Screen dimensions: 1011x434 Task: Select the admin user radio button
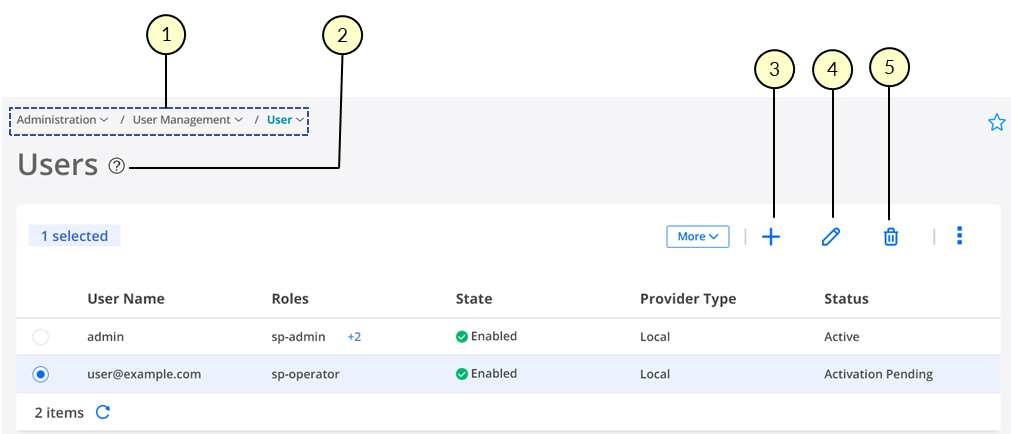pyautogui.click(x=41, y=337)
